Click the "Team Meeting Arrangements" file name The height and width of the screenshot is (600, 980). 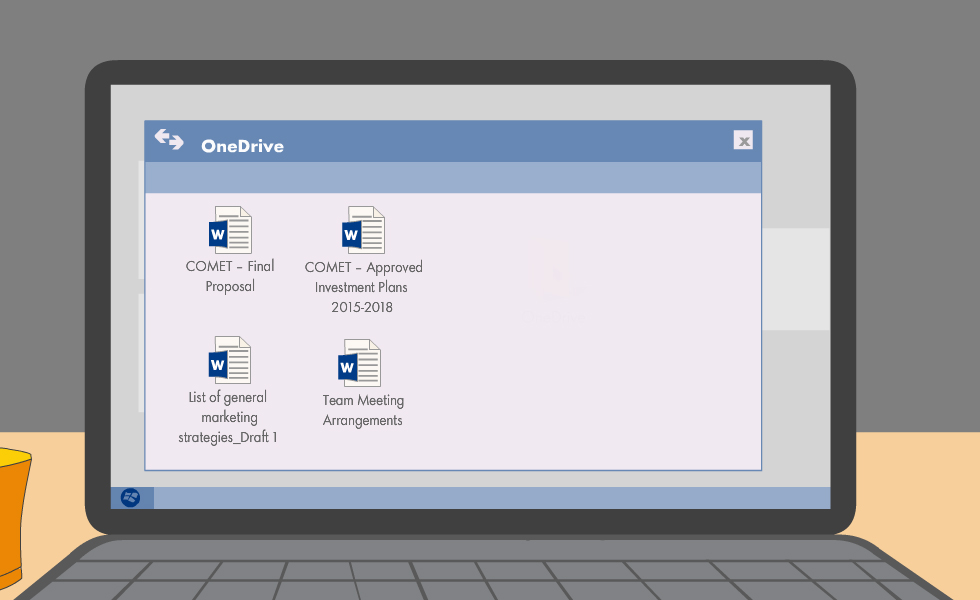[x=363, y=410]
